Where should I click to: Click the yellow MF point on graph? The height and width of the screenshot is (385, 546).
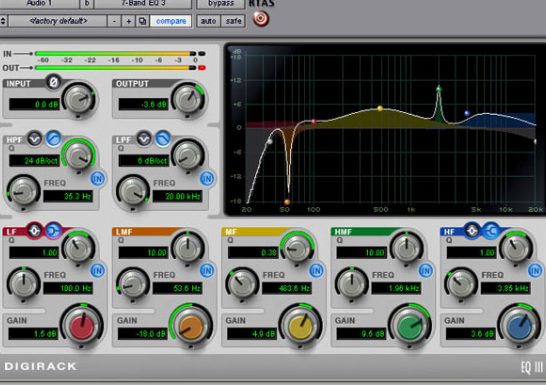coord(380,109)
